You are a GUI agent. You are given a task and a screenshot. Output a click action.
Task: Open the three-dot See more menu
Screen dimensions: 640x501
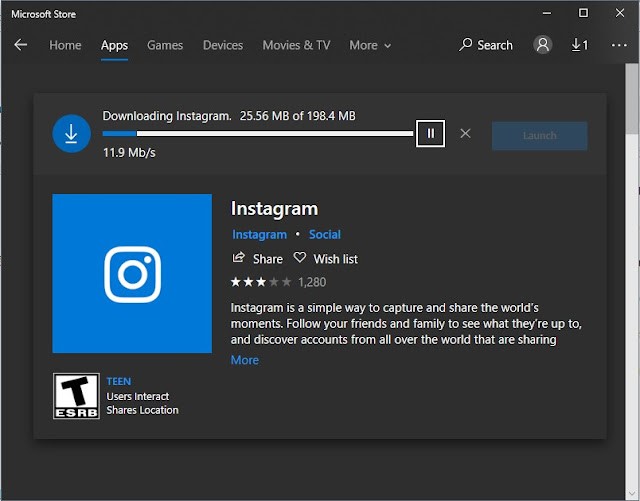619,45
